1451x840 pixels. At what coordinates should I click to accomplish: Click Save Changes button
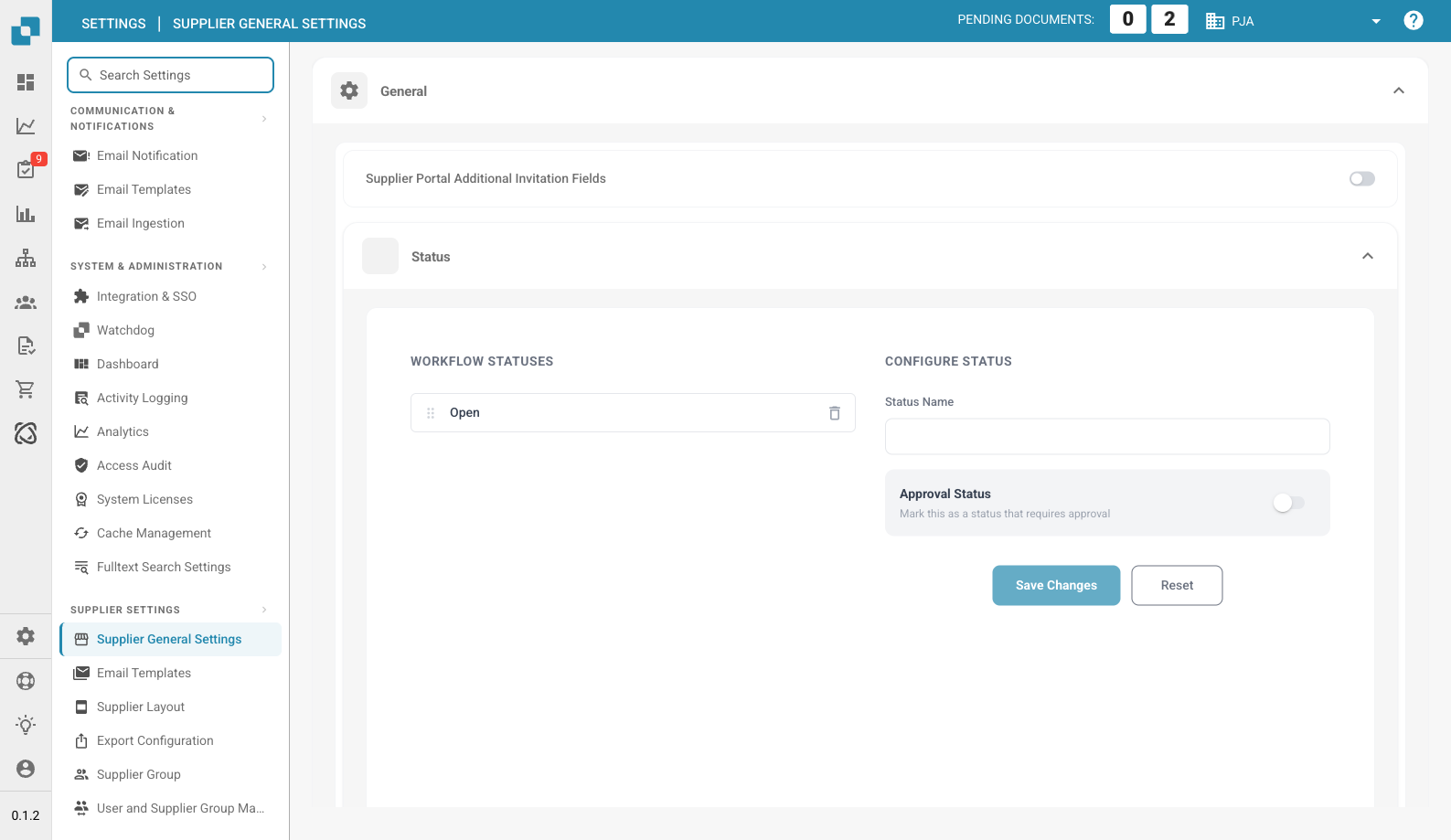coord(1056,585)
